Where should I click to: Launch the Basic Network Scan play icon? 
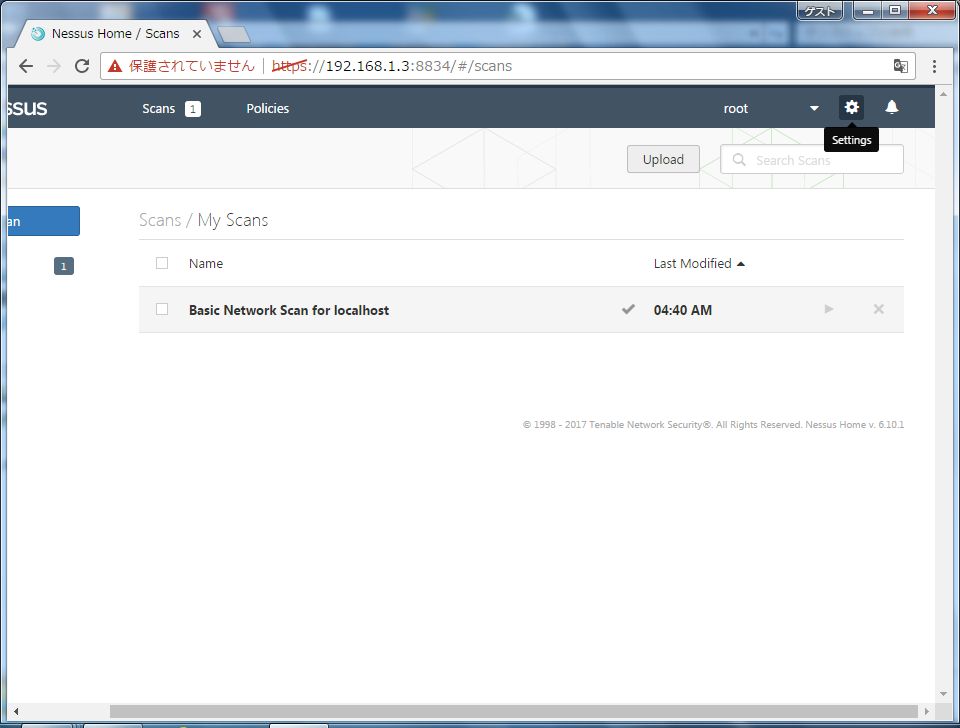click(x=828, y=309)
